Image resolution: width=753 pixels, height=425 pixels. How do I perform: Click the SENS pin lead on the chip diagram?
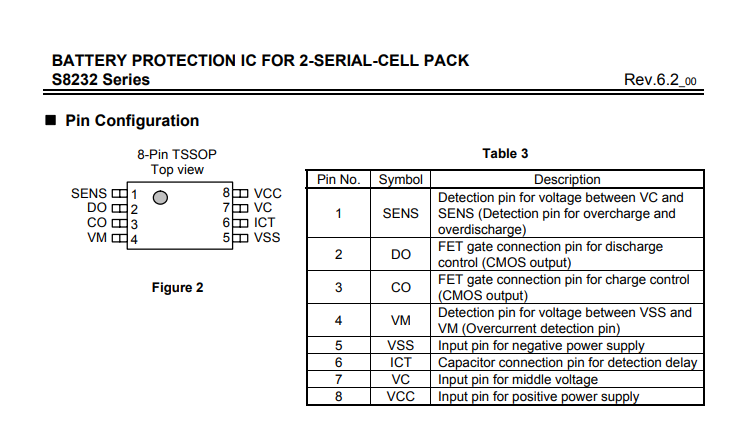[120, 194]
